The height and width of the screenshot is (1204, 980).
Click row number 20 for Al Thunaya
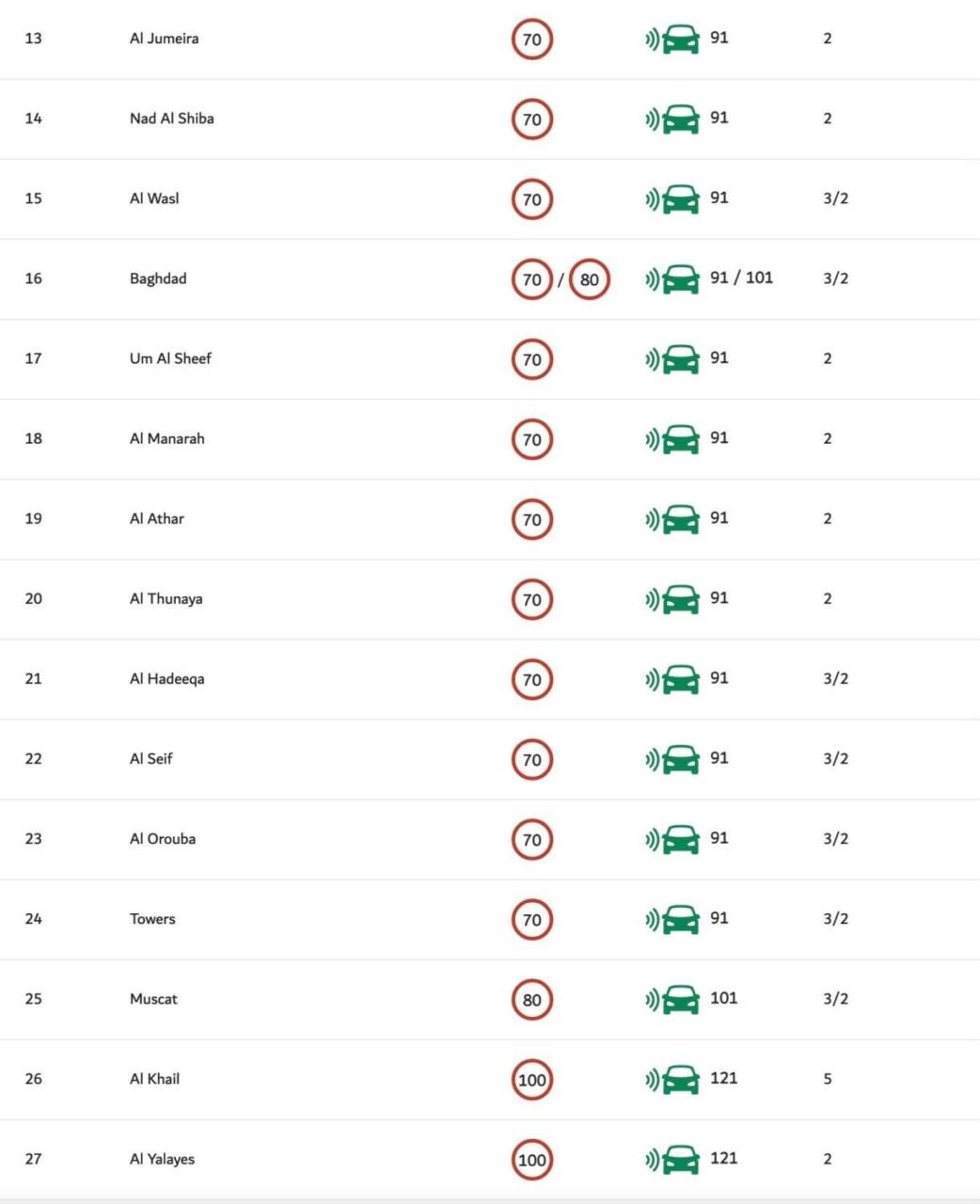click(x=34, y=599)
